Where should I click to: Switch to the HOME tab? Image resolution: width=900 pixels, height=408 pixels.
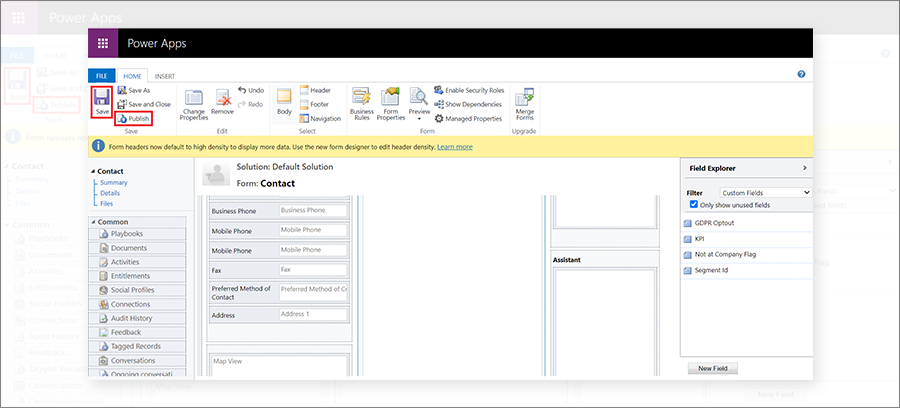tap(133, 76)
